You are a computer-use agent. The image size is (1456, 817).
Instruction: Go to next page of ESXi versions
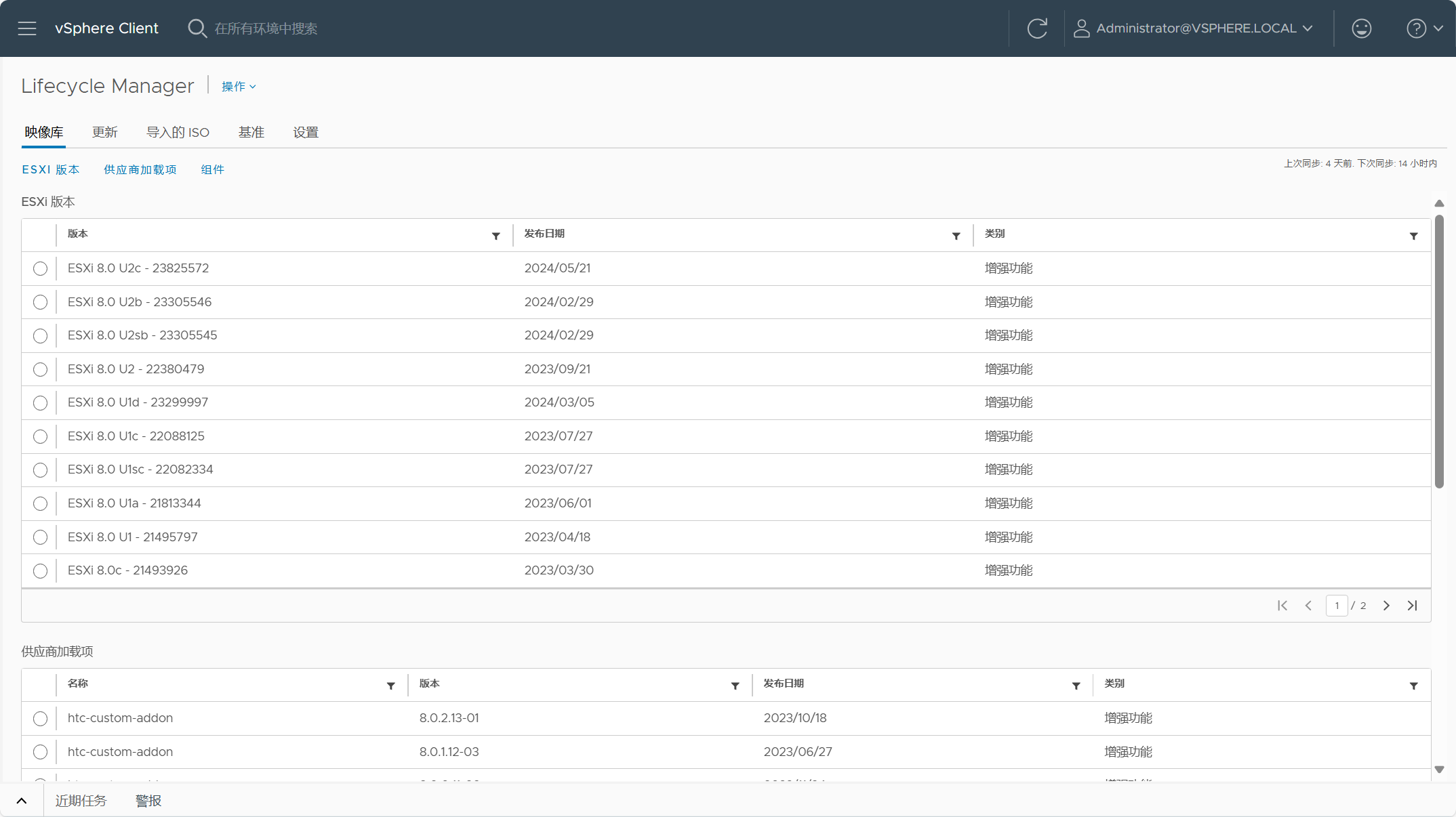(x=1386, y=606)
